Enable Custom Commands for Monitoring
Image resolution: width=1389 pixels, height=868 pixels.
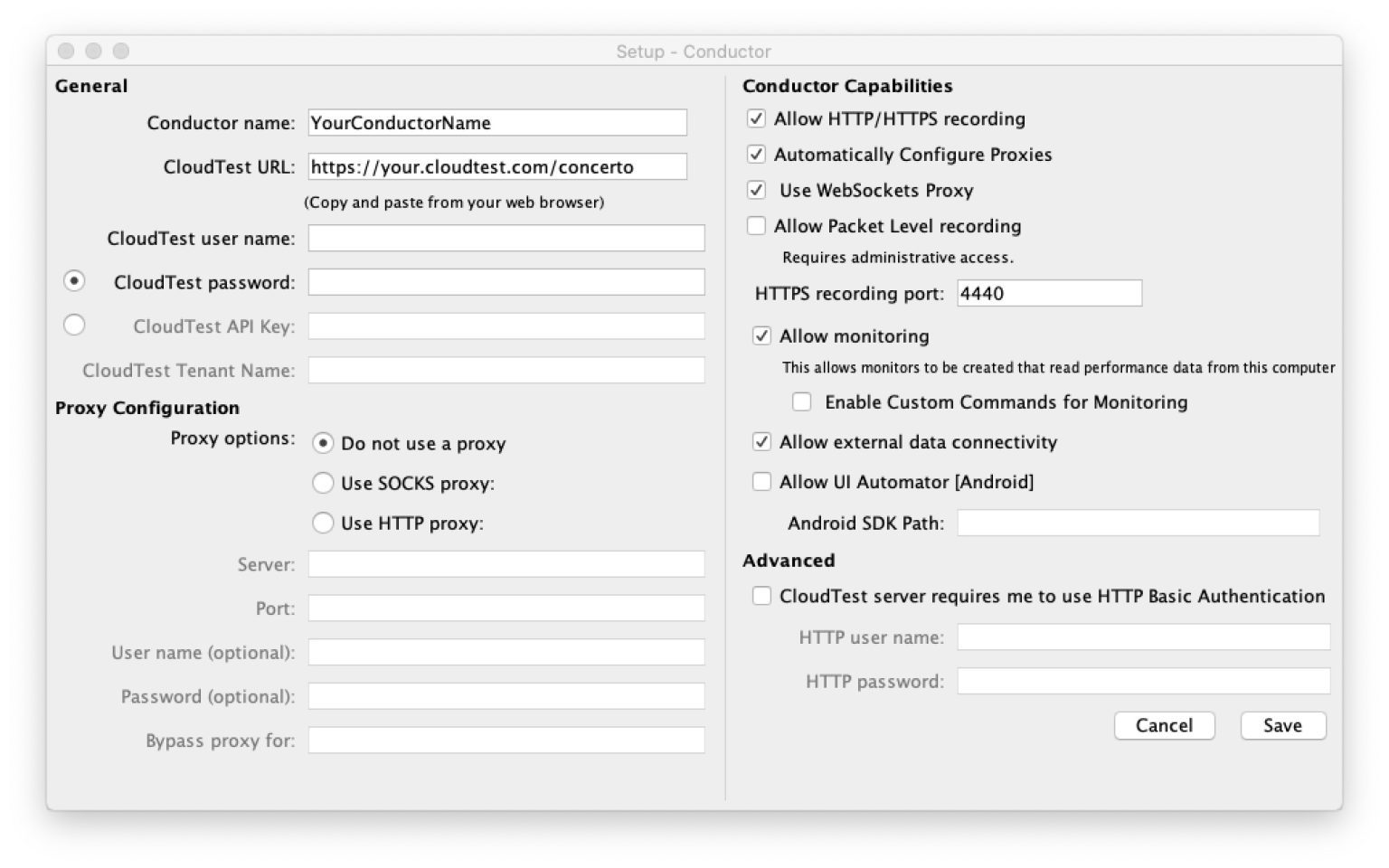801,401
